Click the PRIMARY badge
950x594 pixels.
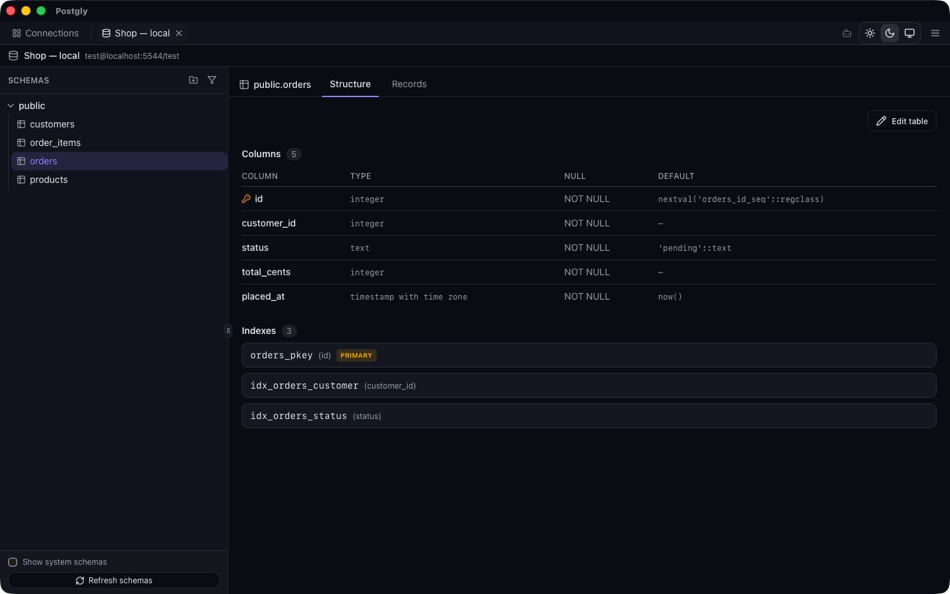pyautogui.click(x=356, y=356)
